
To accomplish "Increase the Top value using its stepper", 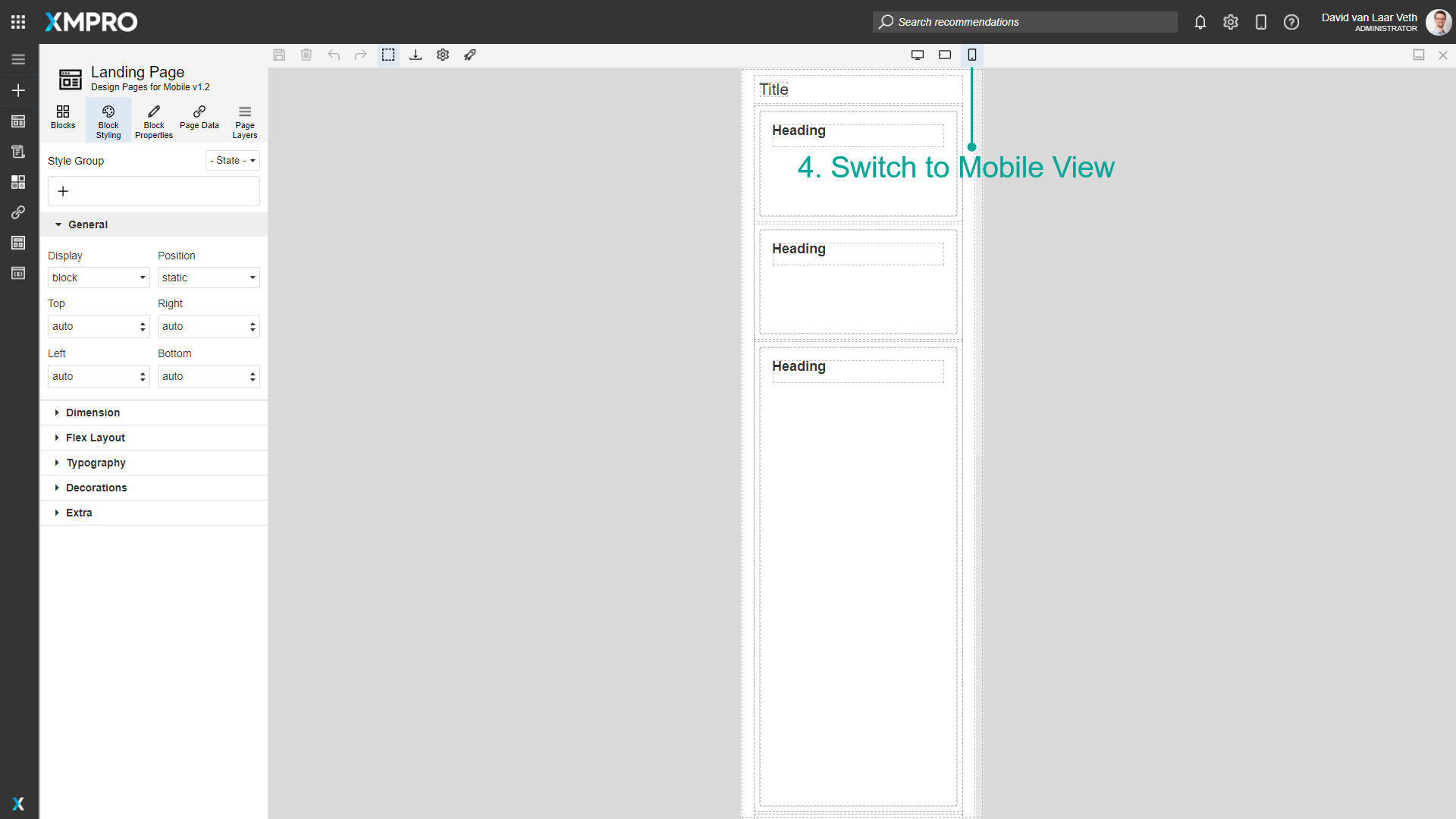I will tap(143, 322).
